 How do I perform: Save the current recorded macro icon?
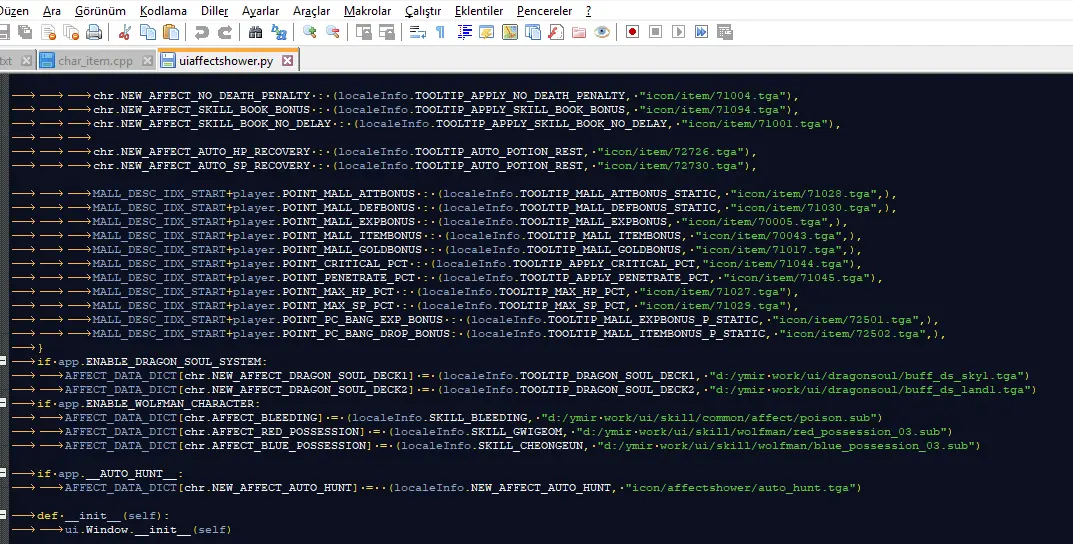click(725, 32)
